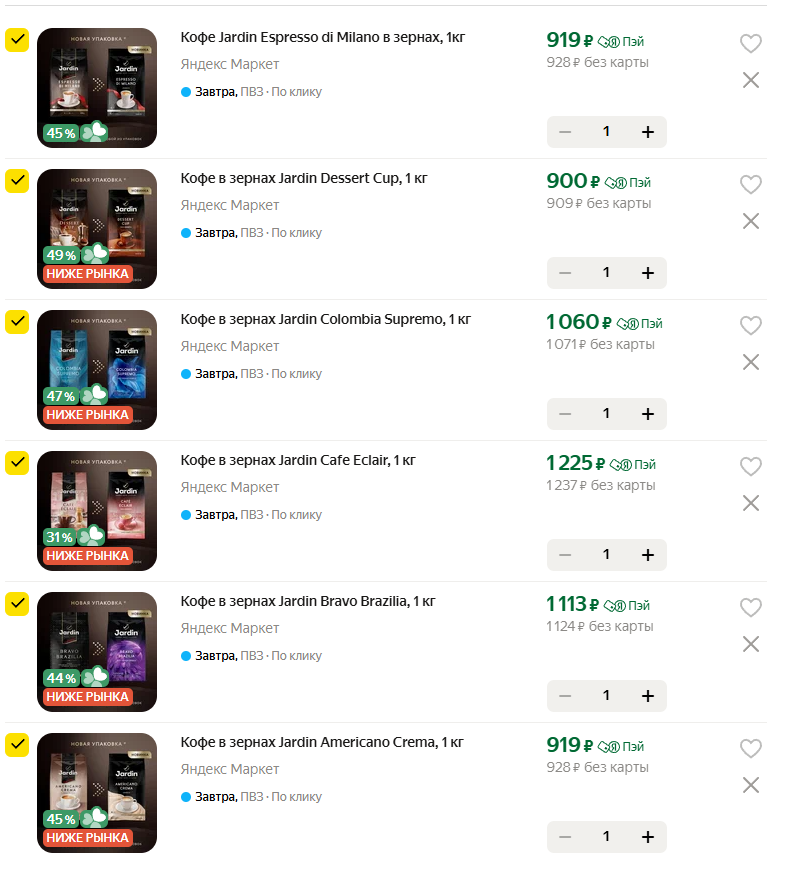787x870 pixels.
Task: Favorite the Colombia Supremo coffee
Action: 750,326
